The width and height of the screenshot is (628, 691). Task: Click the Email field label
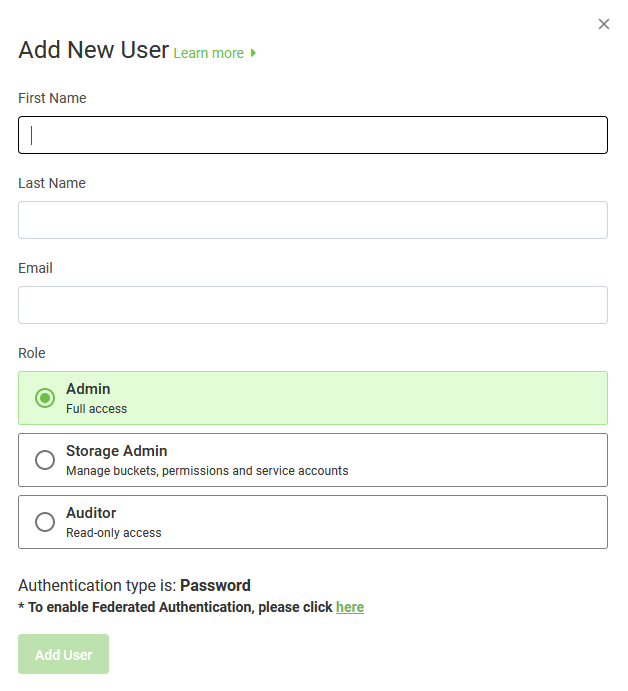[x=35, y=268]
